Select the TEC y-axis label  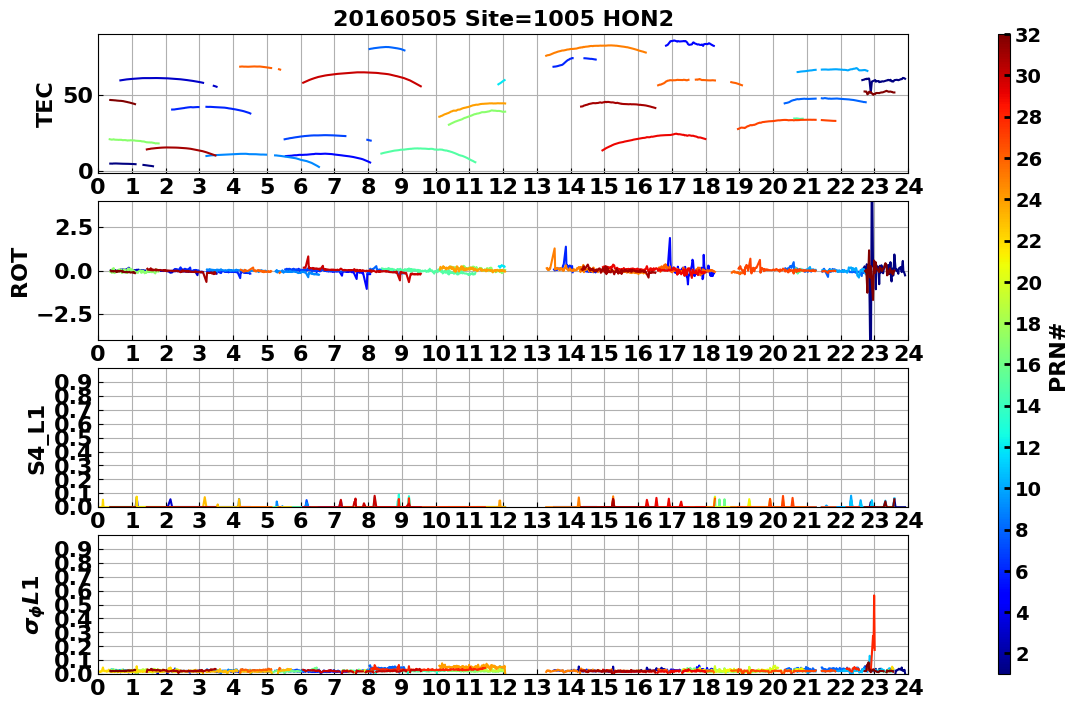click(x=44, y=104)
